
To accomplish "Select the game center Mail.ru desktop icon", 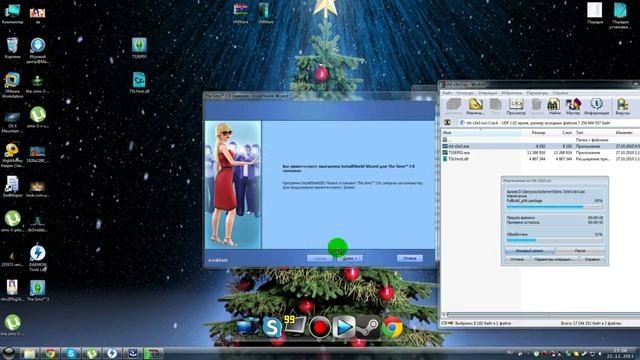I will tap(38, 51).
